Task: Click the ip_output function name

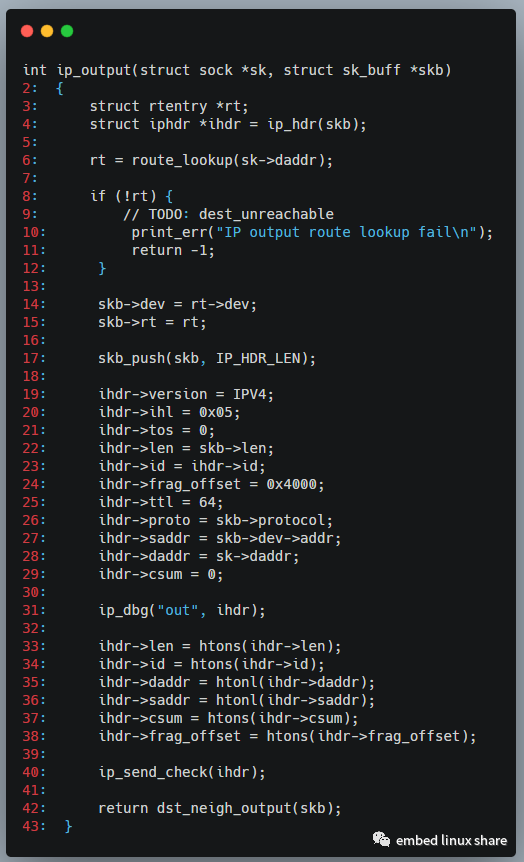Action: pyautogui.click(x=93, y=70)
